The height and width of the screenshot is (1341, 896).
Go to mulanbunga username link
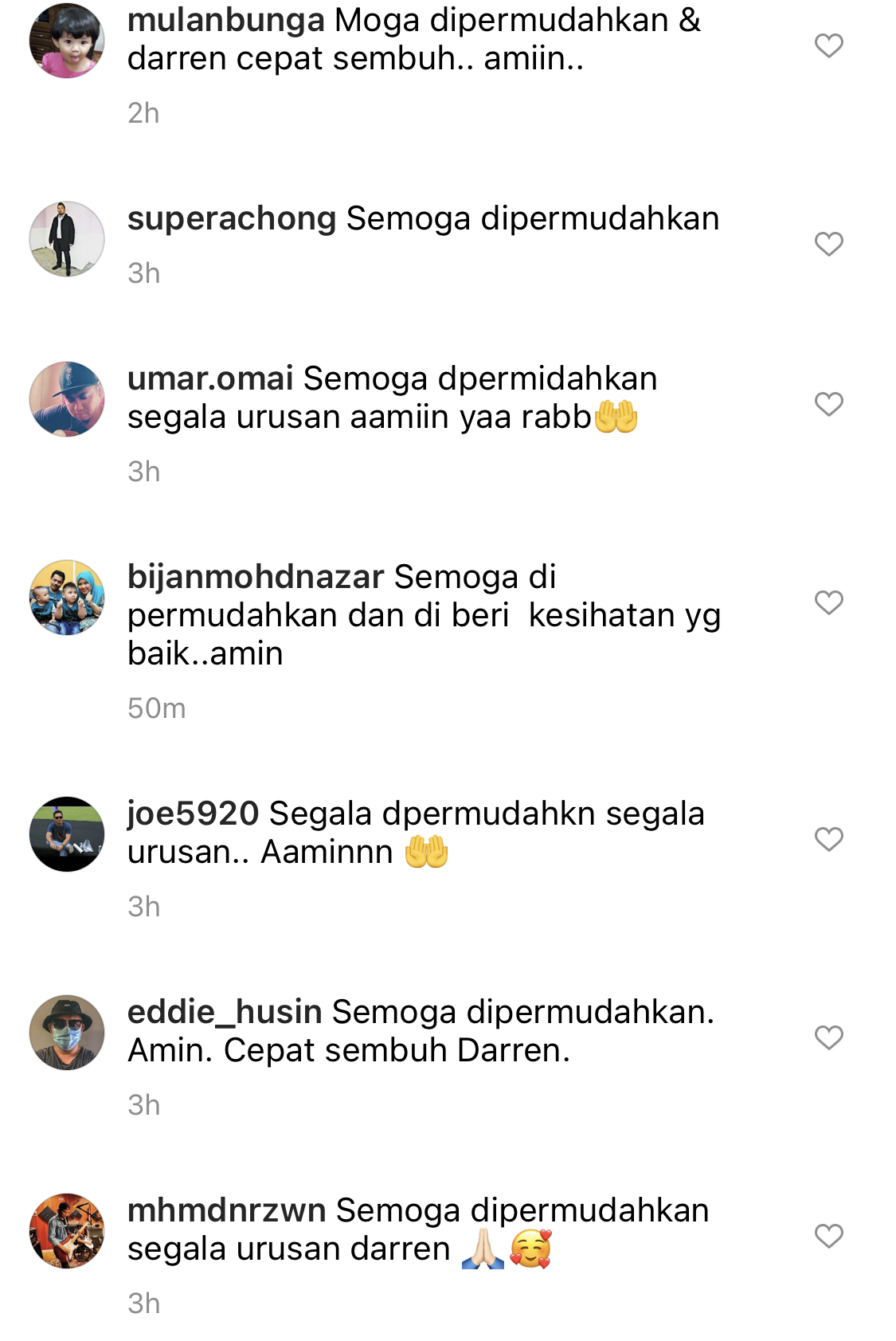(x=226, y=21)
